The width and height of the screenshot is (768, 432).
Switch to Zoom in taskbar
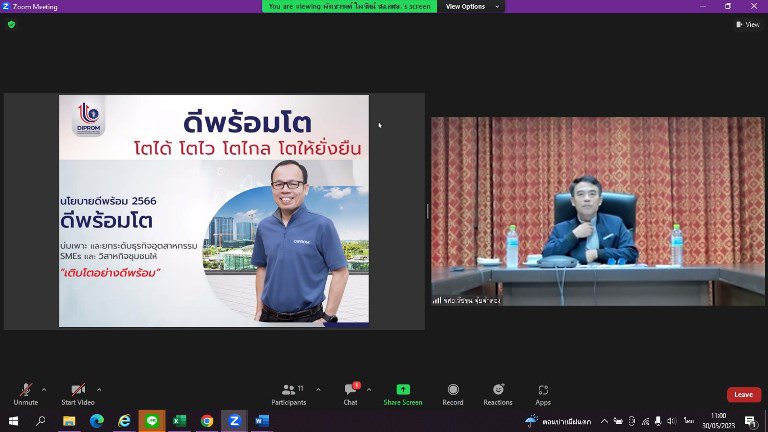(x=234, y=421)
